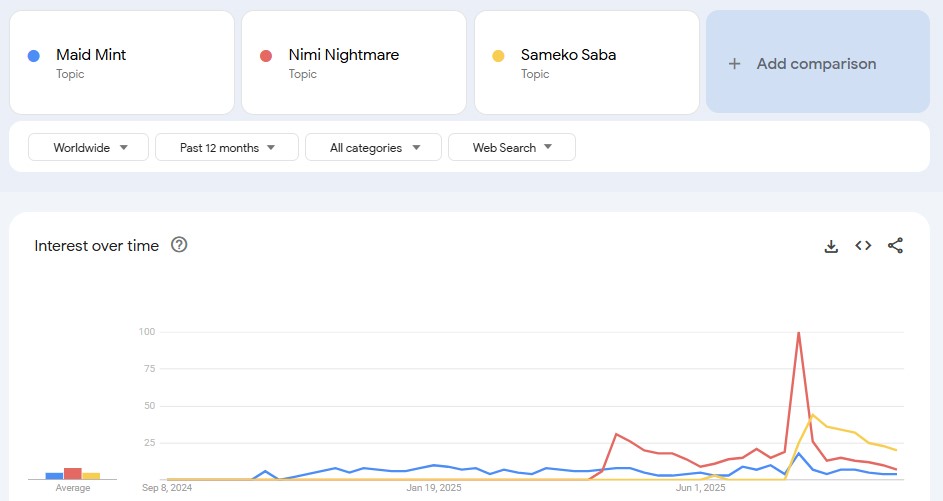The height and width of the screenshot is (501, 943).
Task: Share the Interest over time chart
Action: click(x=895, y=246)
